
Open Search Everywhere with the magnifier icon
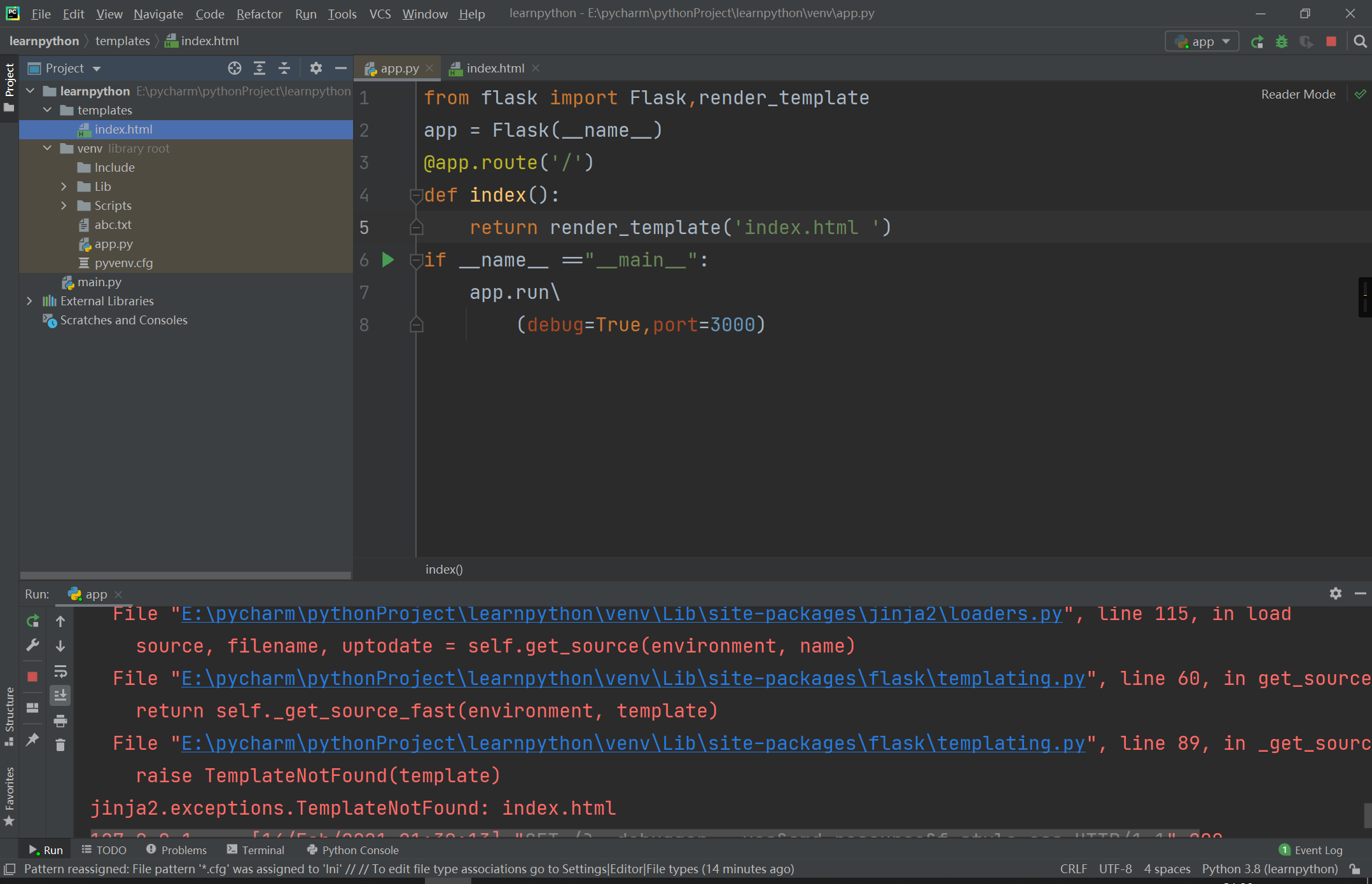tap(1361, 41)
